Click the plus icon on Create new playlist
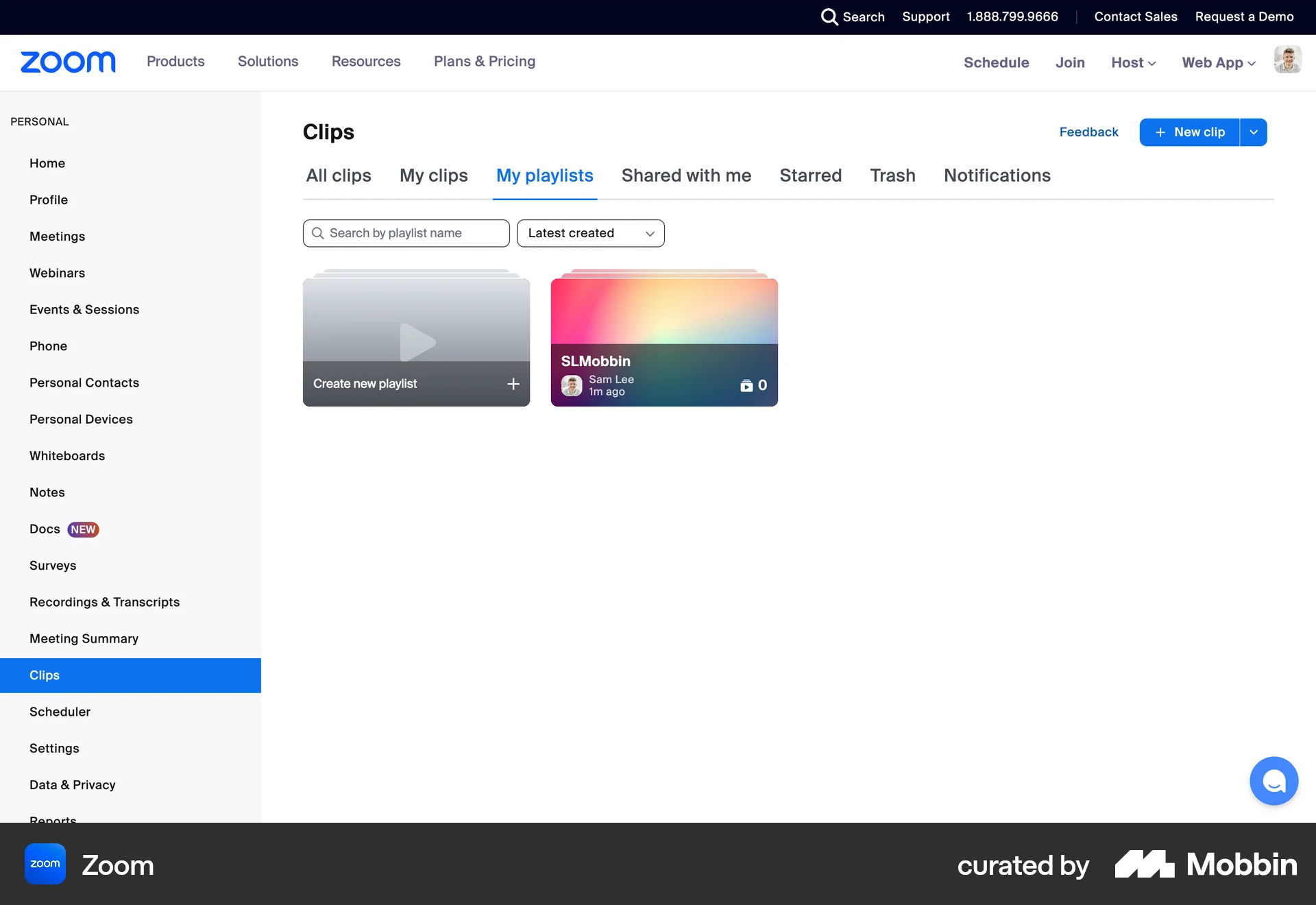Screen dimensions: 1316x905 point(513,384)
